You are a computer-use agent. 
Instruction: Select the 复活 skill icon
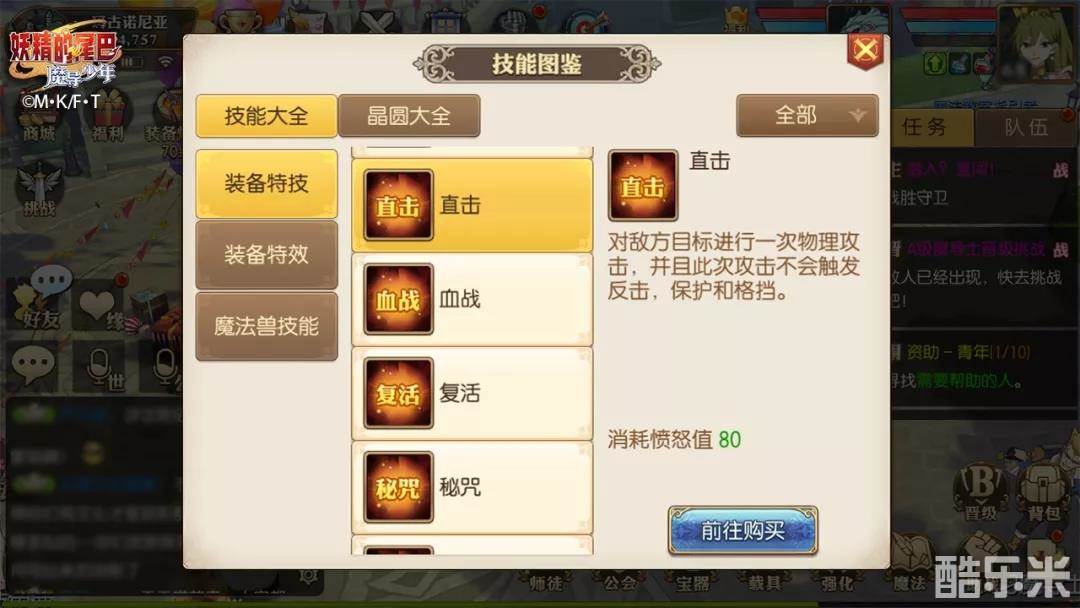[398, 393]
